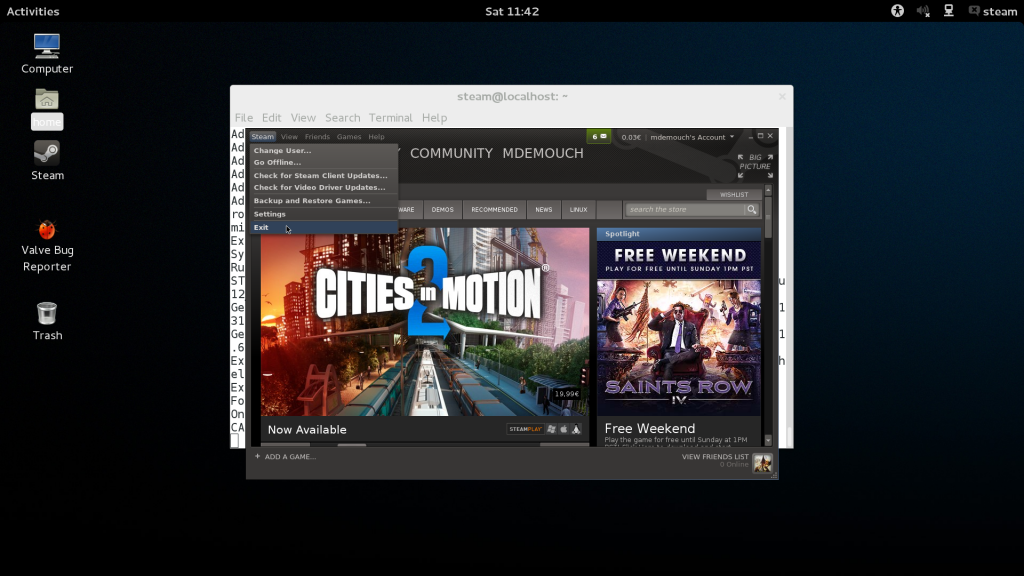Screen dimensions: 1024x576
Task: Open the NEWS store tab
Action: (x=543, y=210)
